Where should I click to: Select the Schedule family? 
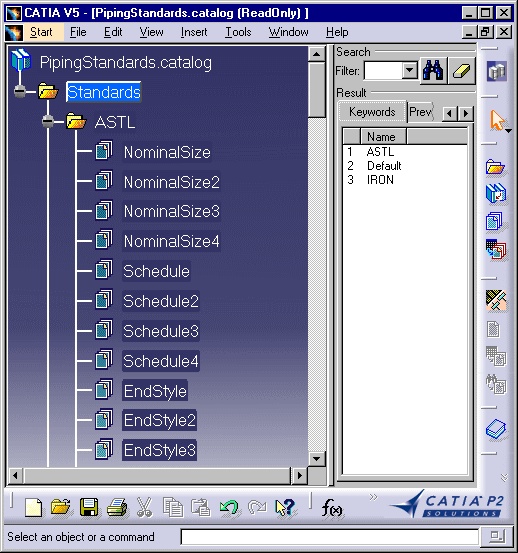[x=157, y=271]
